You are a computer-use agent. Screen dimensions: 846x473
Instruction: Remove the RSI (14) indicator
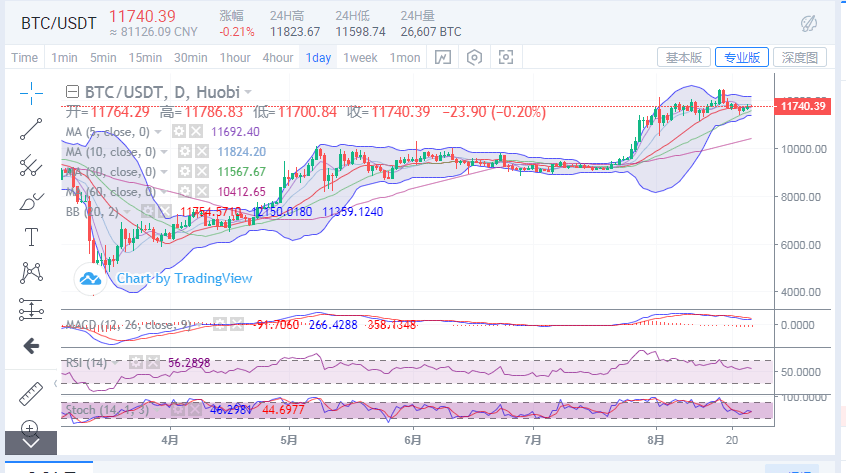click(153, 362)
